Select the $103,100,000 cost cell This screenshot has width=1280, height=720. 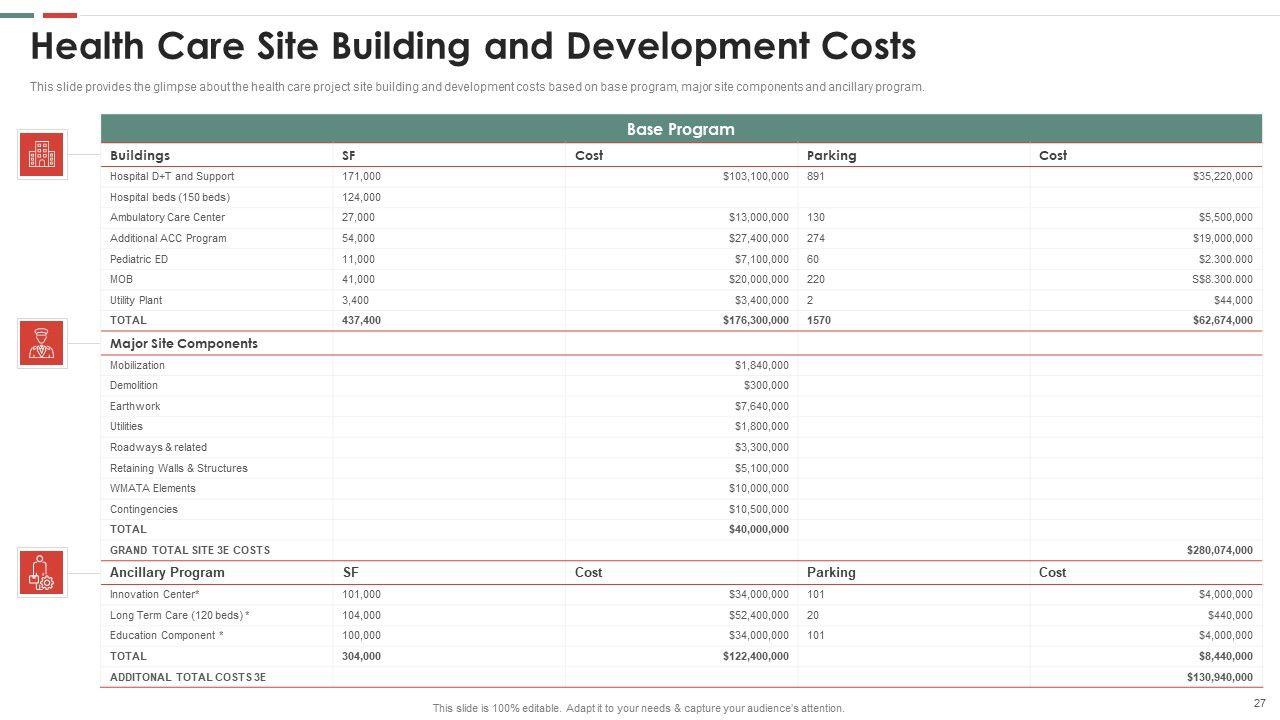[755, 177]
